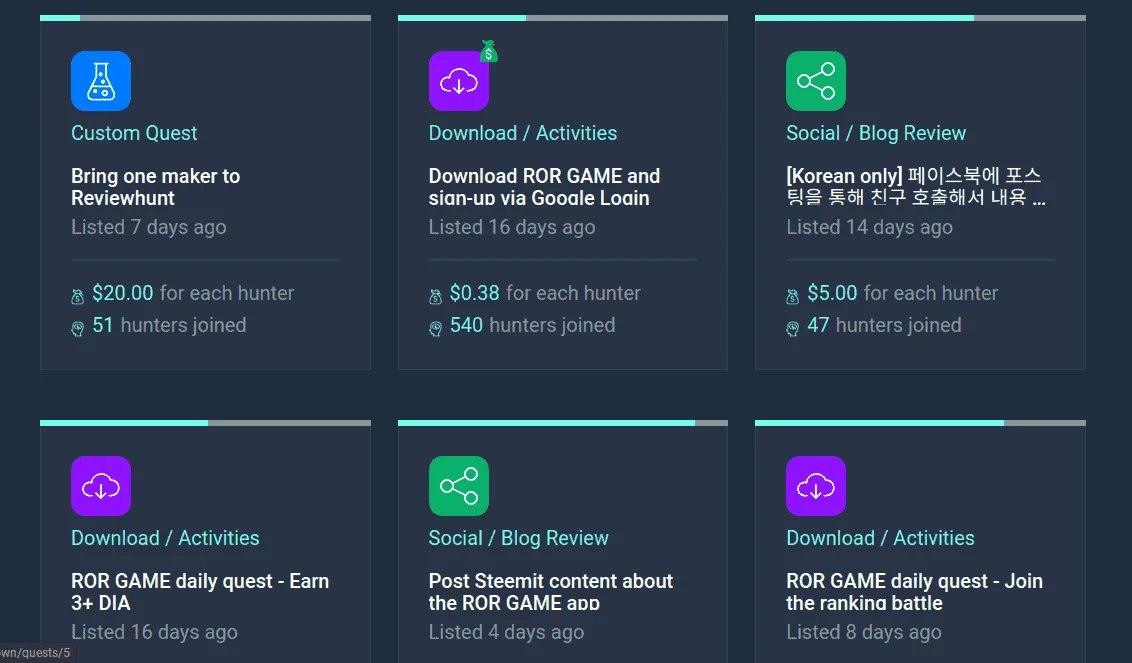Viewport: 1132px width, 663px height.
Task: Click 'Listed 7 days ago' text
Action: pyautogui.click(x=149, y=228)
